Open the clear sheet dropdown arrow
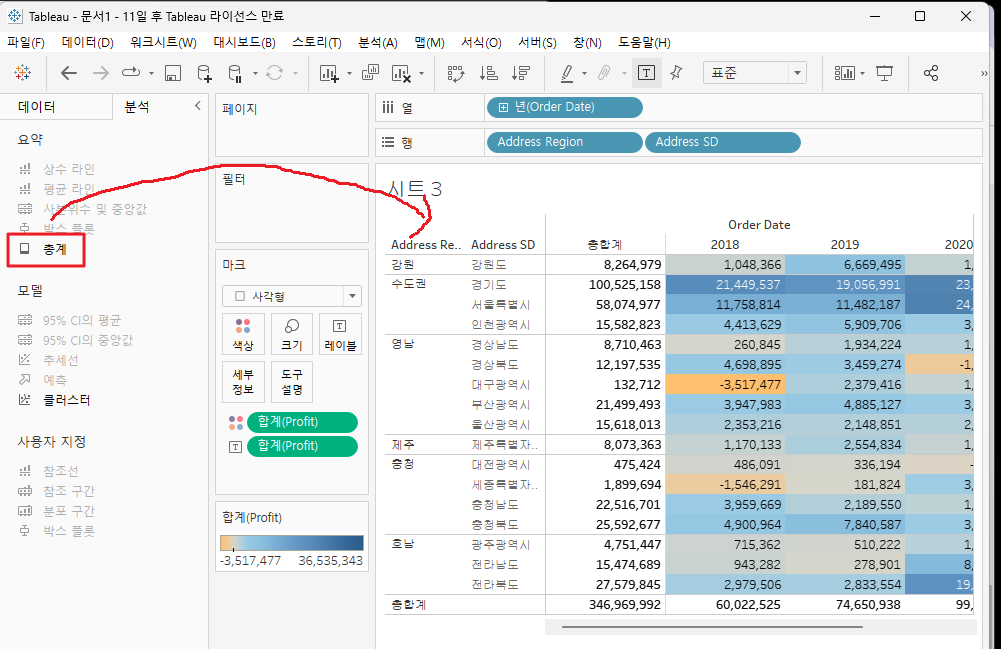The width and height of the screenshot is (1001, 649). point(421,73)
